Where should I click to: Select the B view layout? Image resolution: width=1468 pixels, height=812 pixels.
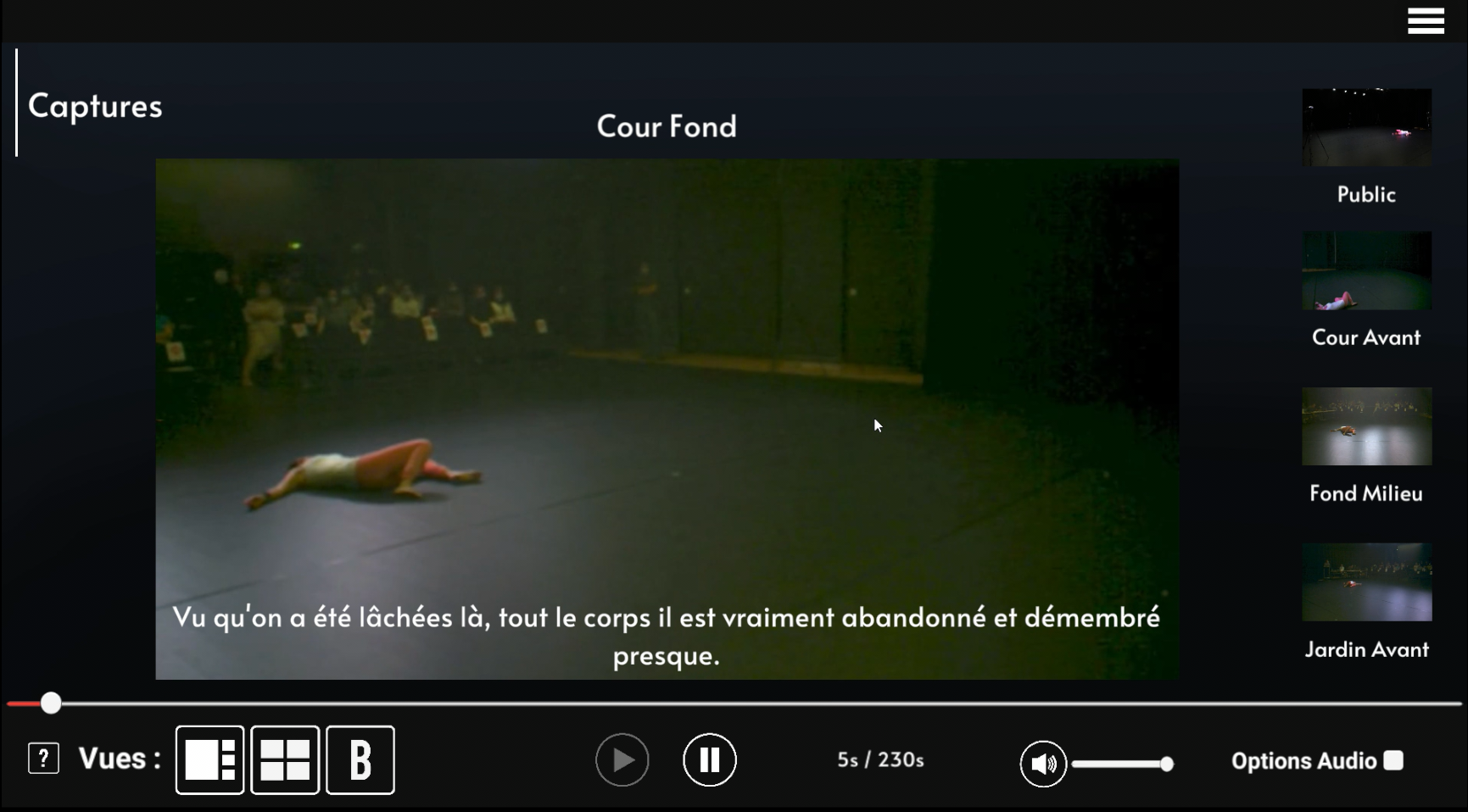click(x=360, y=759)
